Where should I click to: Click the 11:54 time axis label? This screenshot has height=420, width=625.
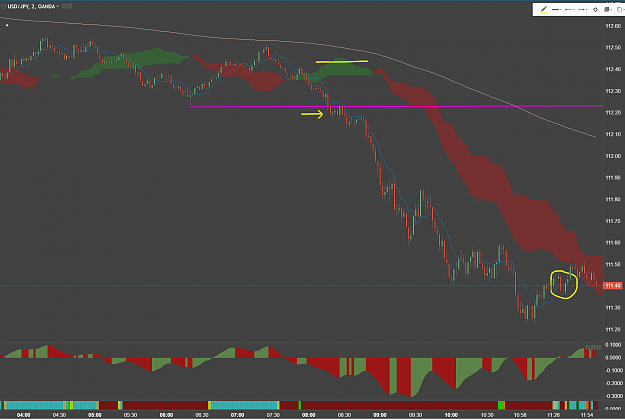point(587,415)
